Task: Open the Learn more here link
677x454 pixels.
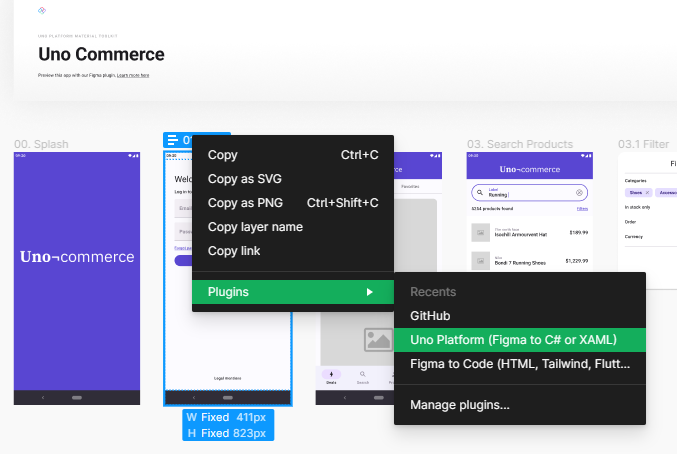Action: point(133,76)
